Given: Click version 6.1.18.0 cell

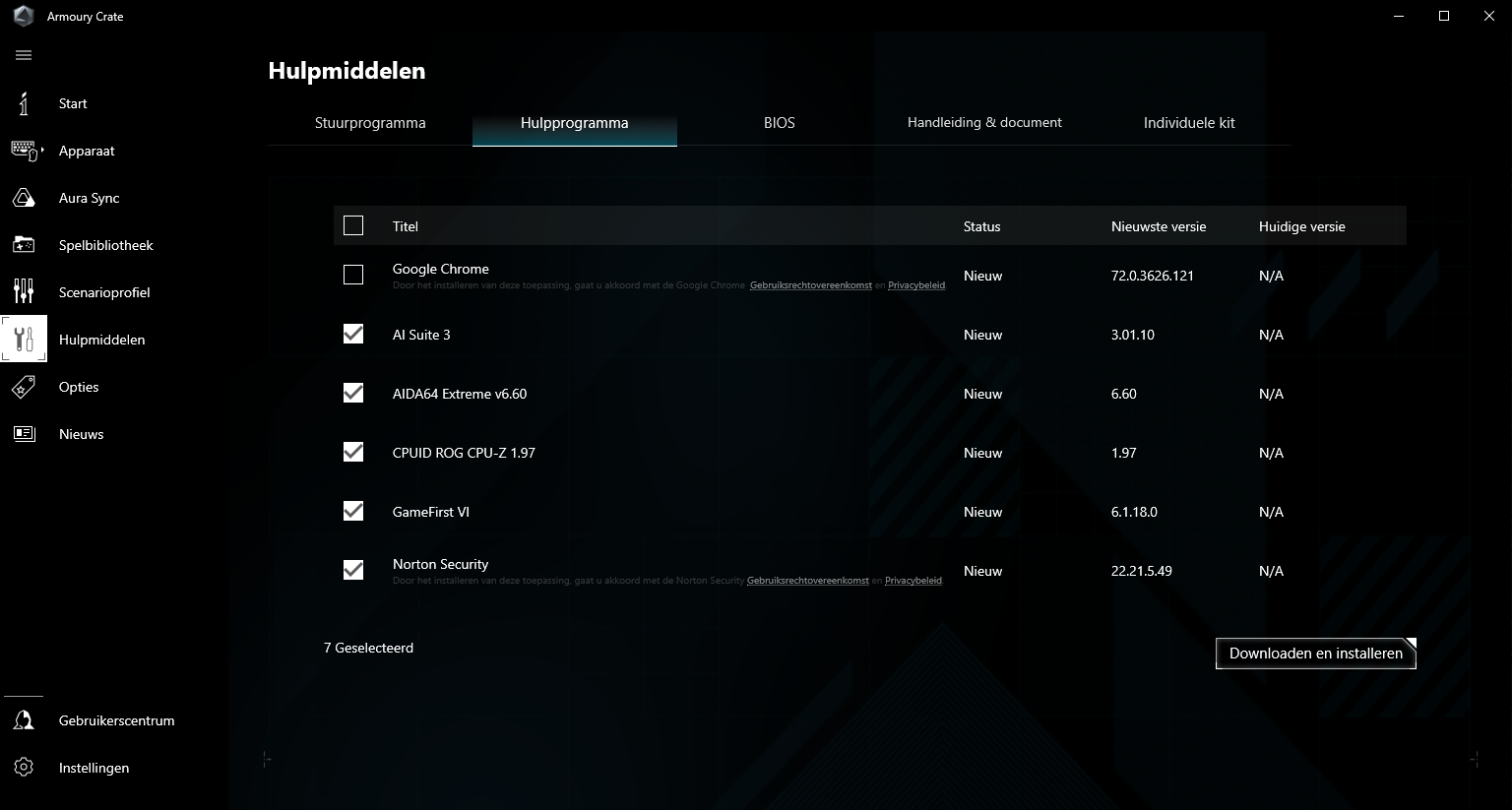Looking at the screenshot, I should (1134, 512).
